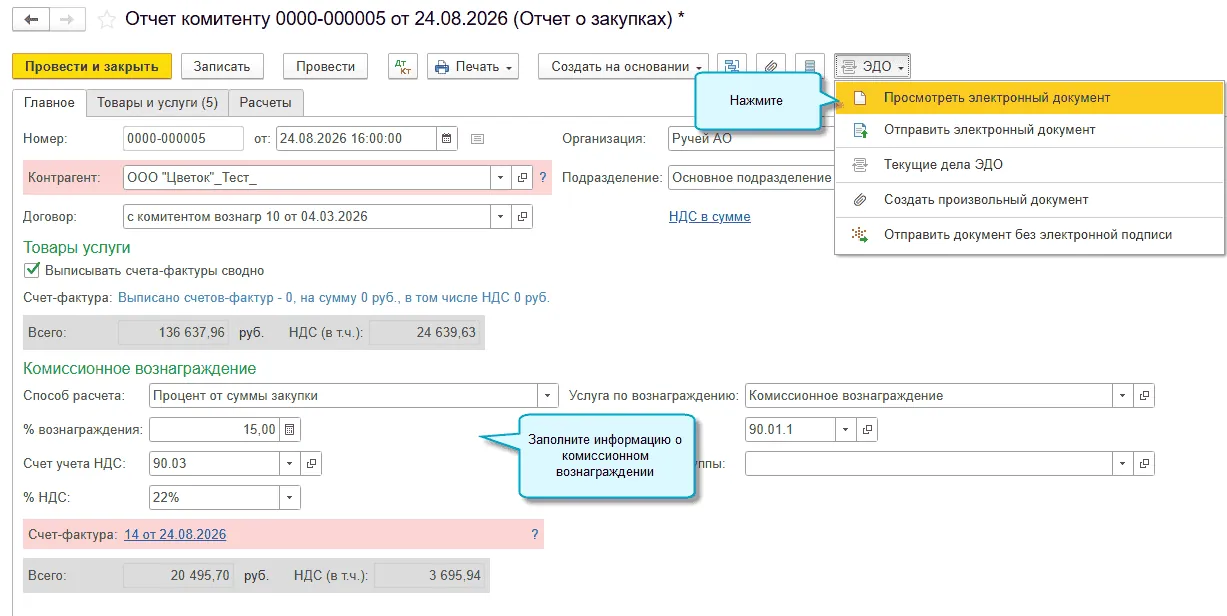
Task: Open the Способ расчета dropdown
Action: [547, 396]
